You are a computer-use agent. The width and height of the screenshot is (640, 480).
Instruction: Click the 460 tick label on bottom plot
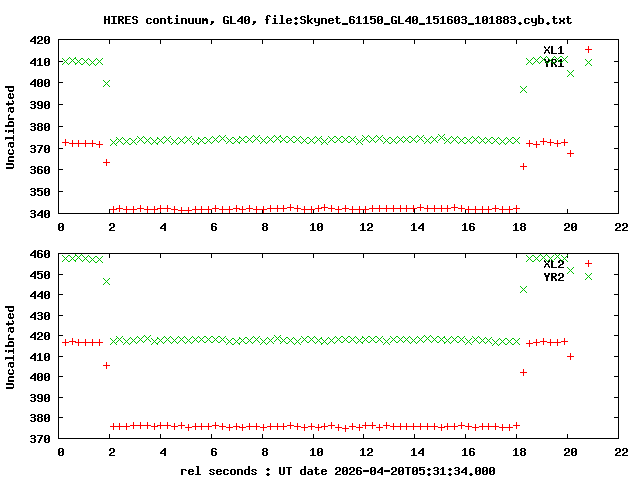(41, 255)
